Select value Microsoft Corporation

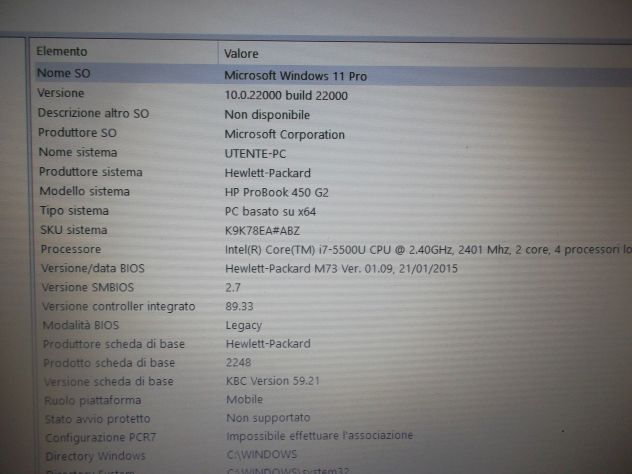284,134
